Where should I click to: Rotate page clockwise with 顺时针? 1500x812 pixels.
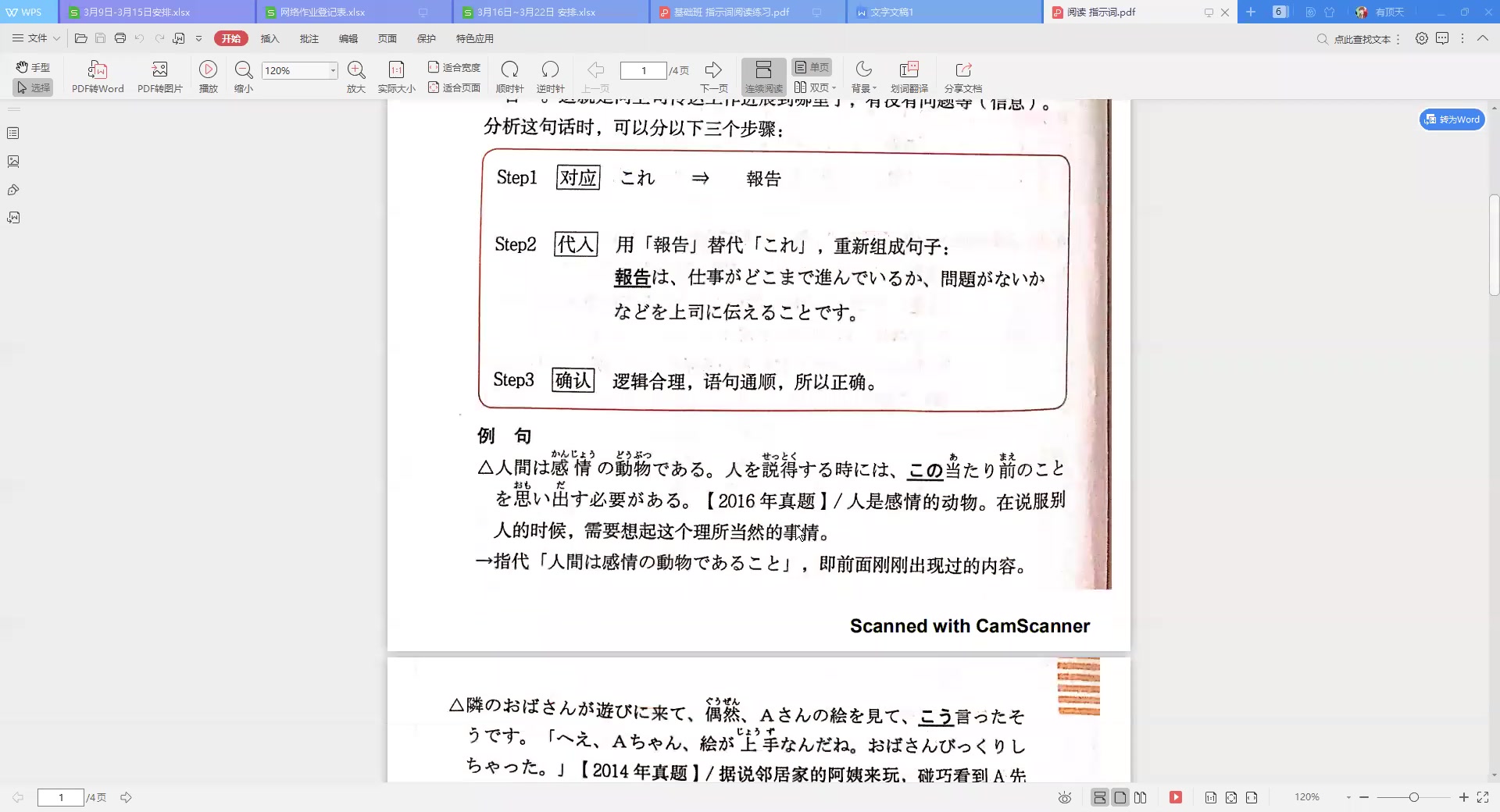pyautogui.click(x=510, y=76)
